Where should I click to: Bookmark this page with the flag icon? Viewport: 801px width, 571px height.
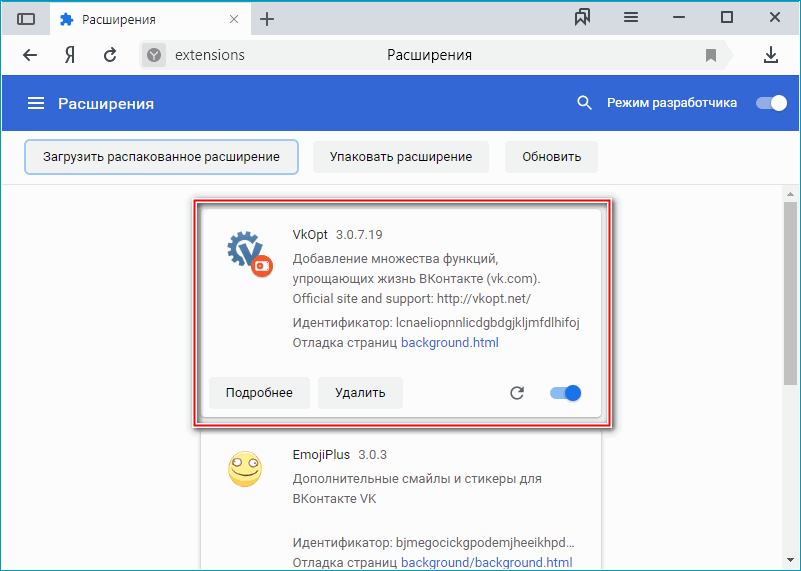click(711, 55)
